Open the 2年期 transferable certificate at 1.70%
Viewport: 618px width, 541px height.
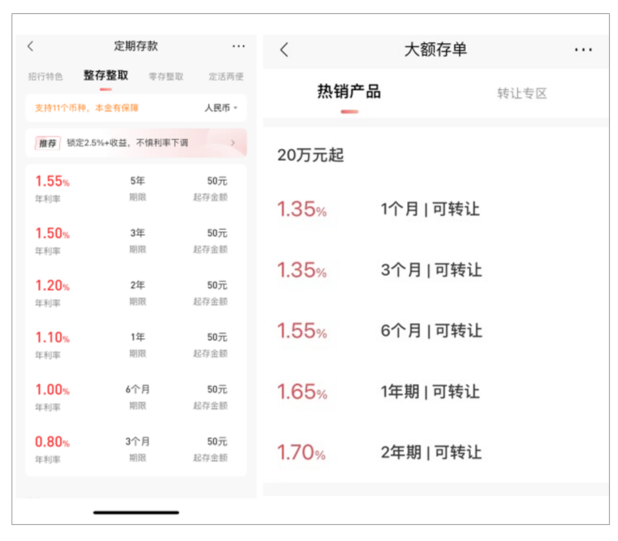(430, 452)
